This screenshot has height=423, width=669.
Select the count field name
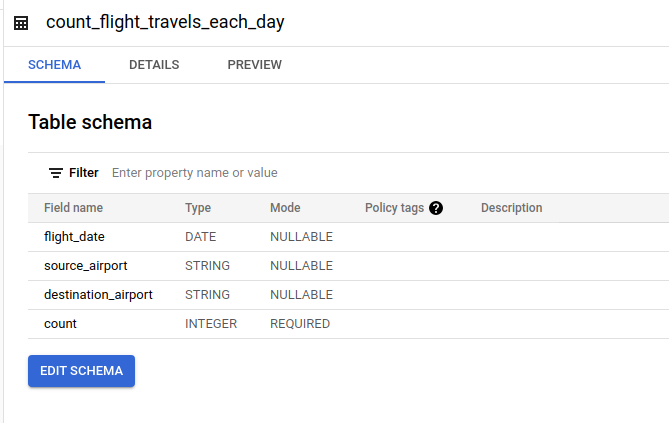coord(60,324)
